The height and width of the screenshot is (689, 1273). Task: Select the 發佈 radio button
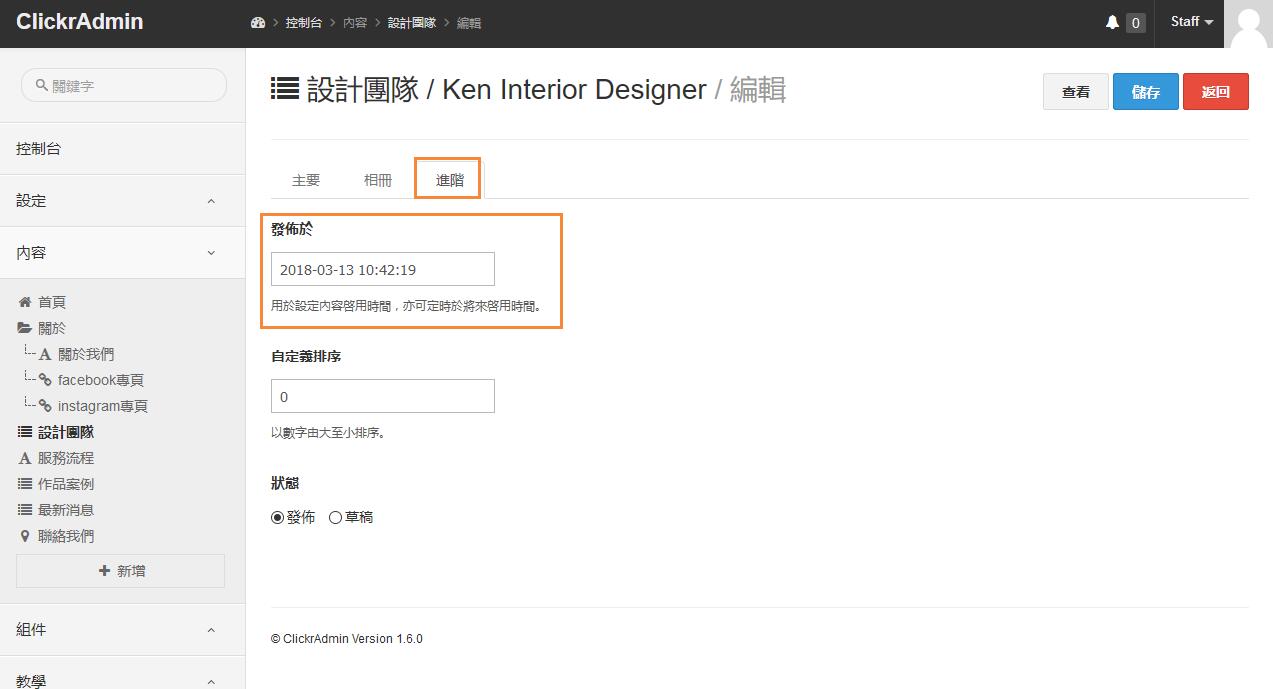click(278, 517)
